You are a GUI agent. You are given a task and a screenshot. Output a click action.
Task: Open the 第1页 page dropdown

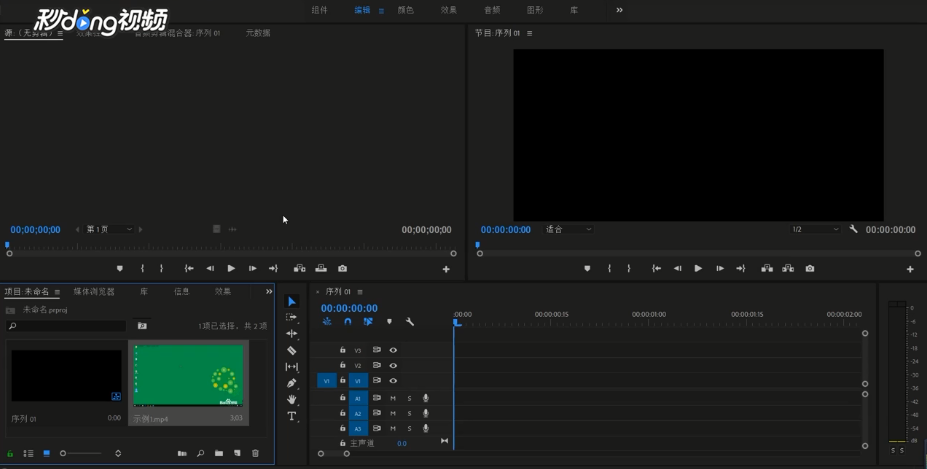(109, 229)
